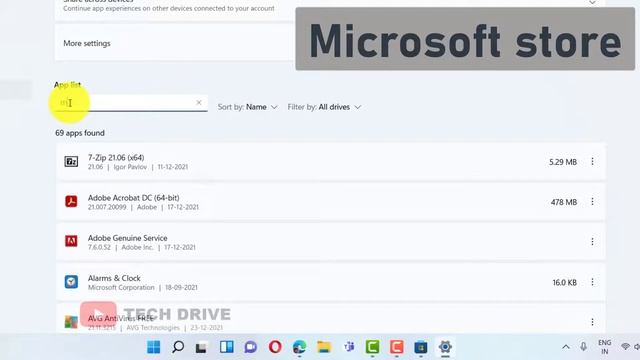Select the Adobe Genuine Service name
Screen dimensions: 640x360
[x=127, y=238]
